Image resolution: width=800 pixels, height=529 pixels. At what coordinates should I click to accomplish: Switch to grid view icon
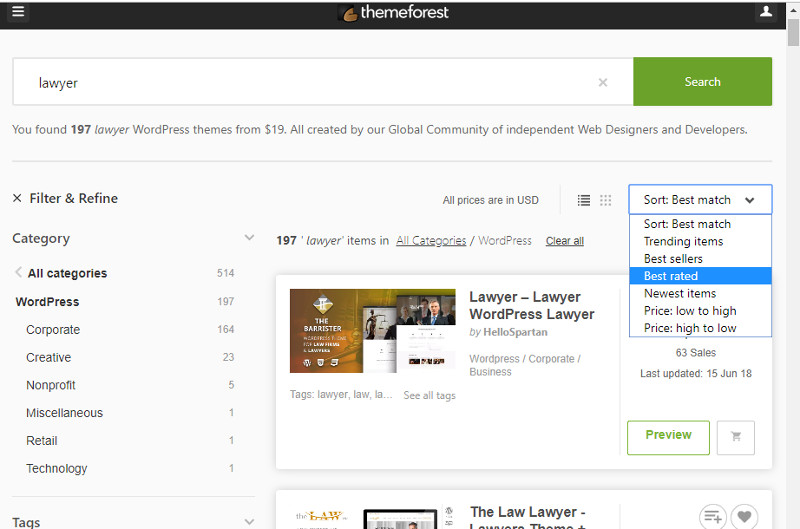pyautogui.click(x=606, y=200)
